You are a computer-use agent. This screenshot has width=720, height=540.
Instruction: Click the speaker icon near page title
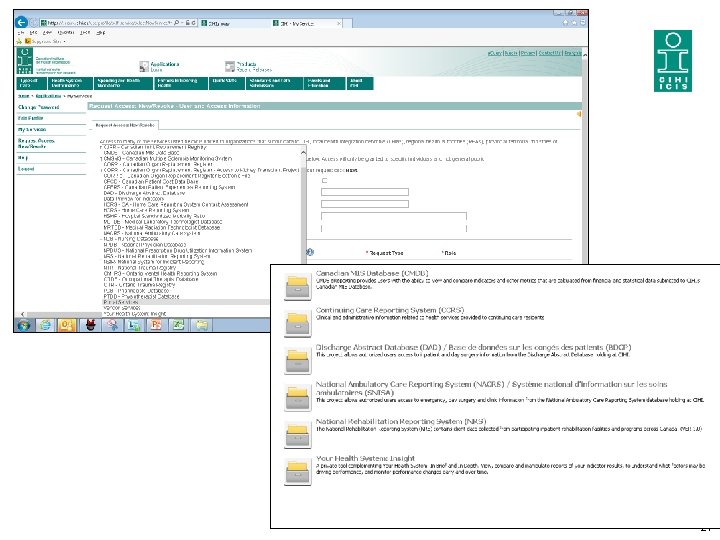pyautogui.click(x=579, y=114)
